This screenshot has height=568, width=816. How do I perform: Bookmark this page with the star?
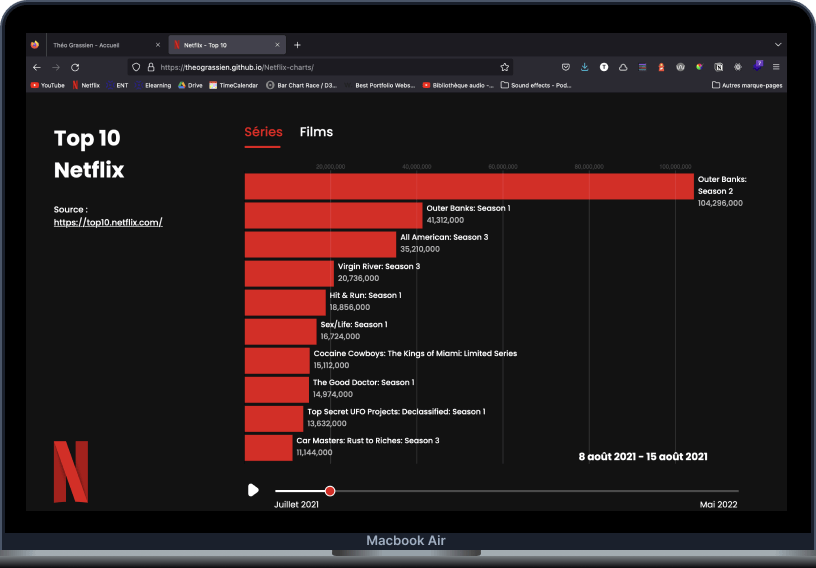(x=504, y=67)
